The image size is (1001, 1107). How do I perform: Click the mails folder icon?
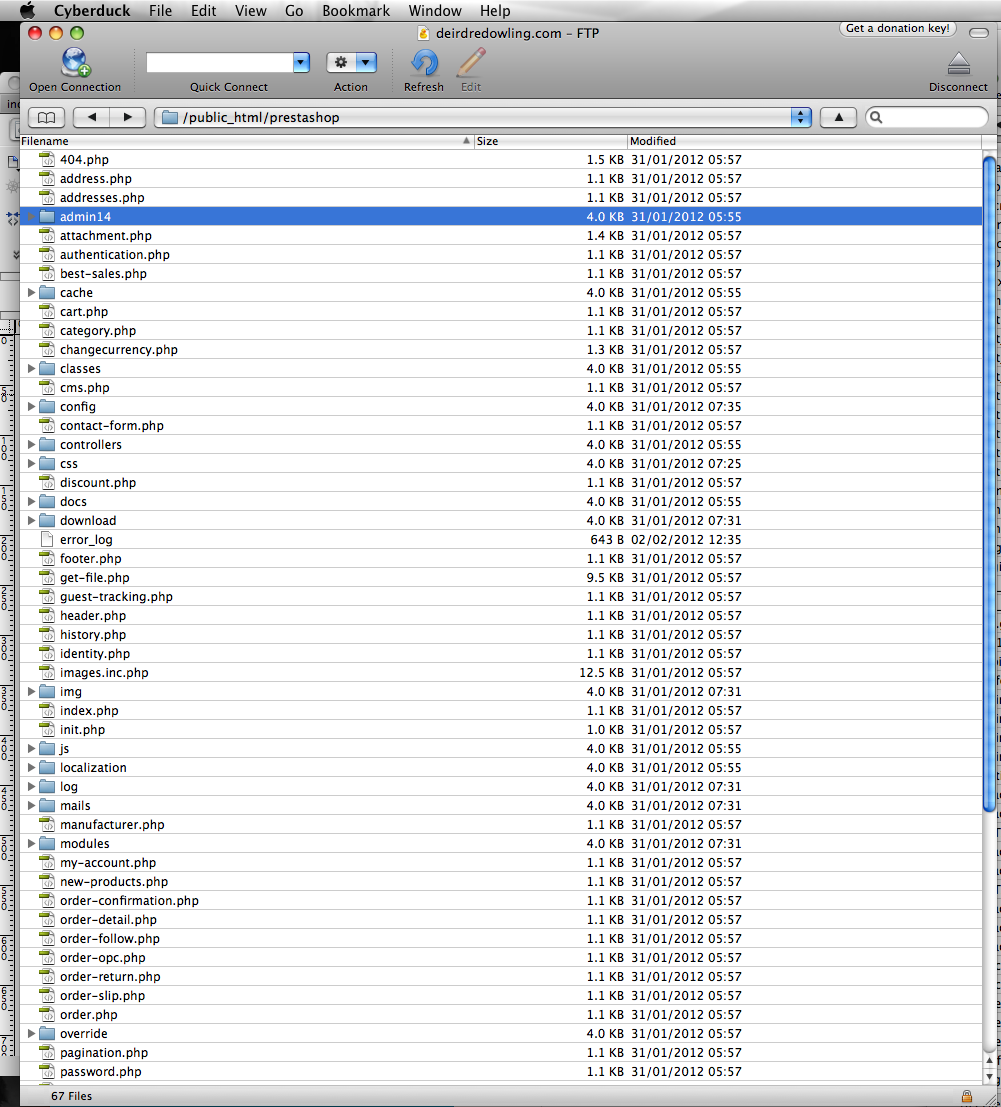pos(47,806)
